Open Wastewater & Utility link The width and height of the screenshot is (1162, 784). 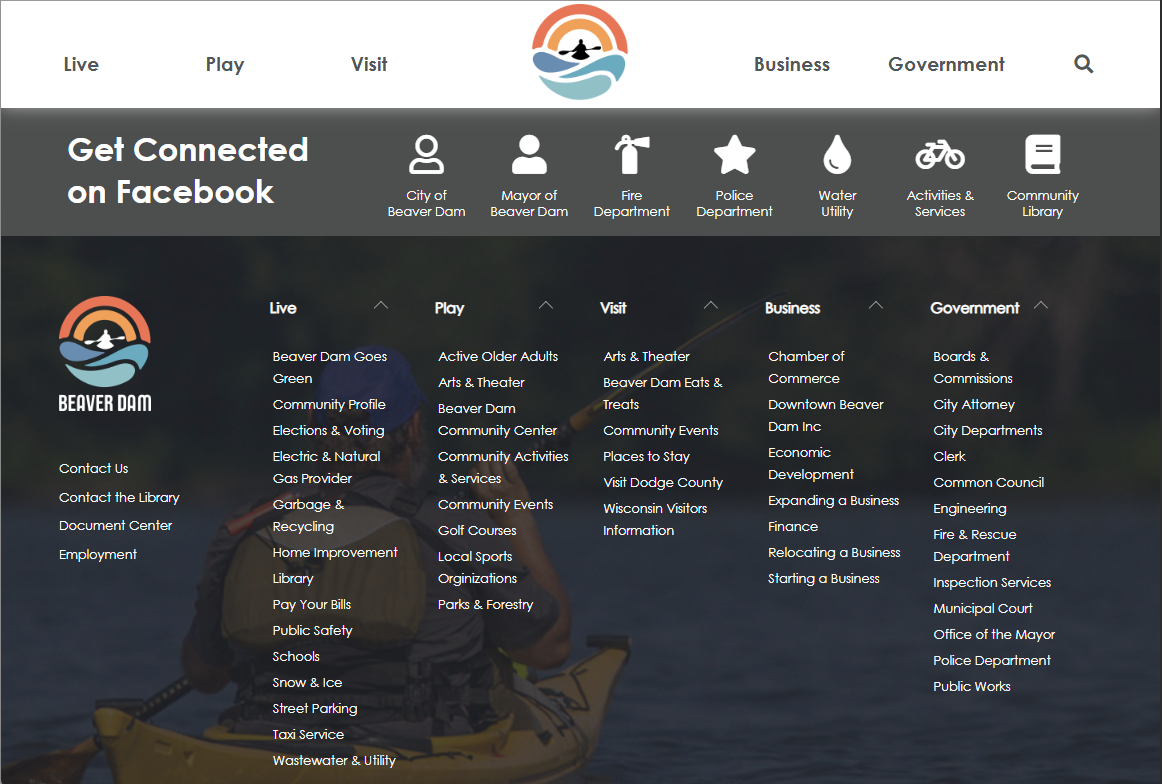334,760
